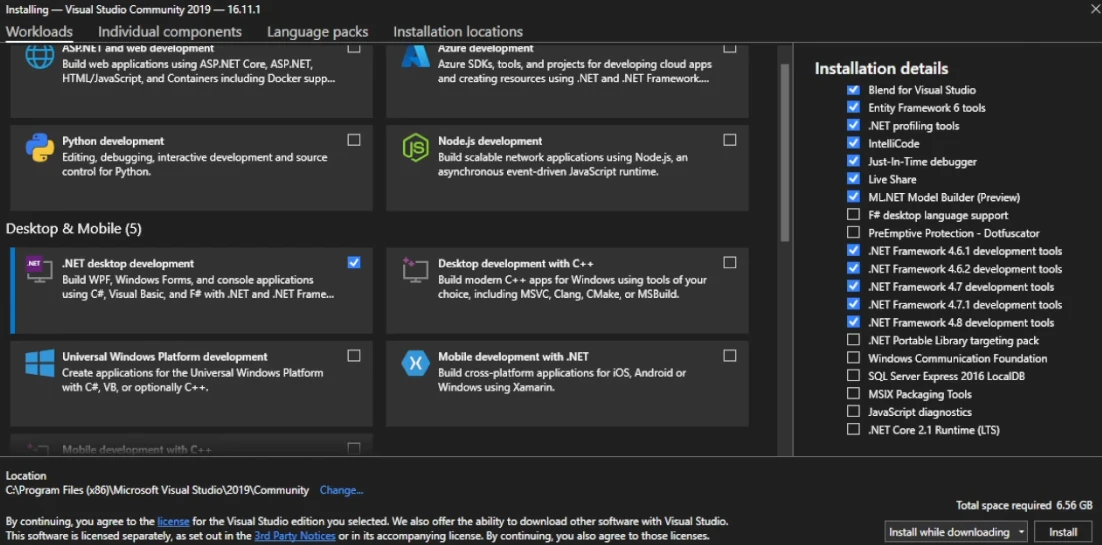This screenshot has height=545, width=1102.
Task: Uncheck .NET Framework 4.6.1 development tools
Action: click(853, 250)
